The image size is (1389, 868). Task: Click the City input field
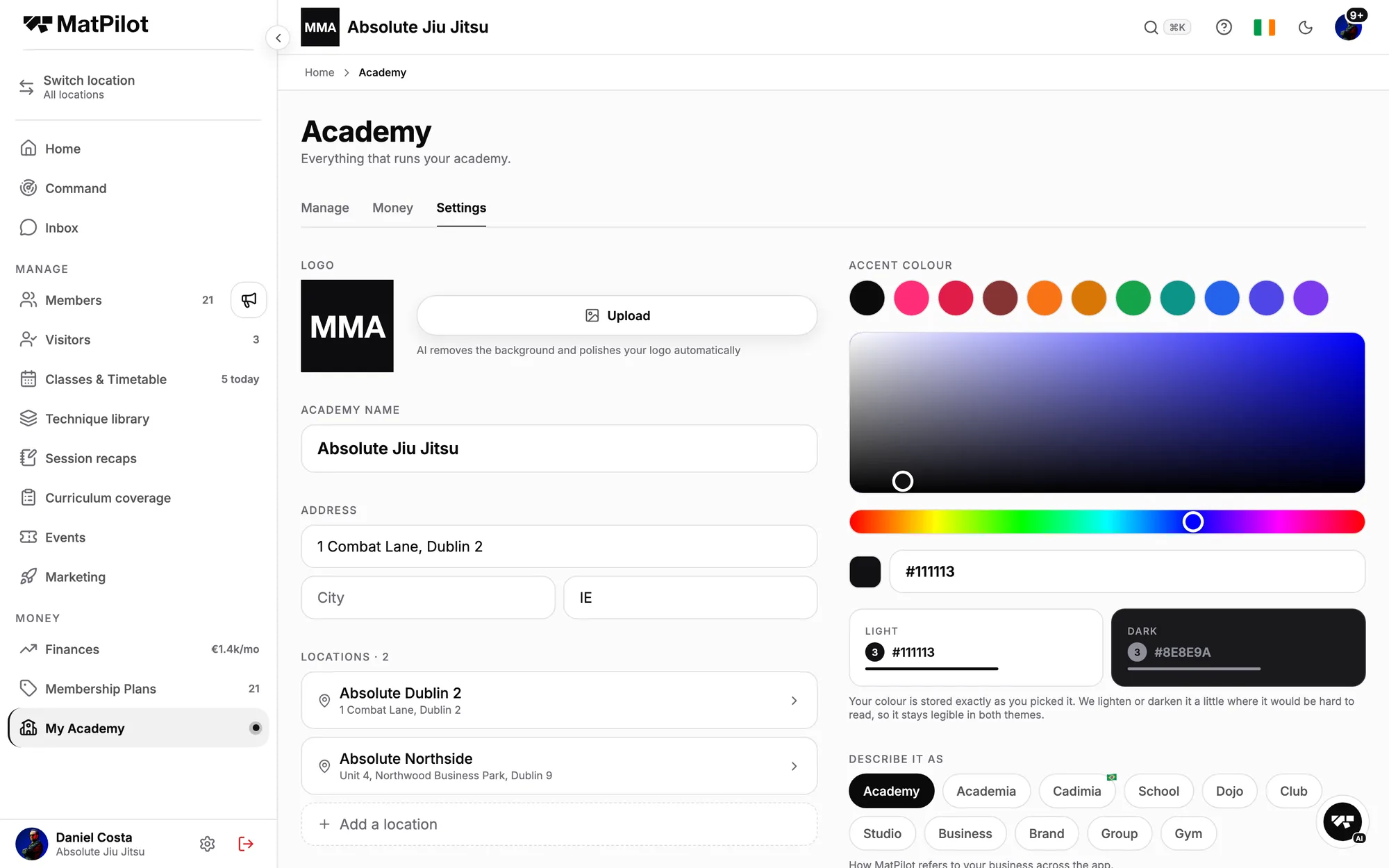click(x=428, y=598)
